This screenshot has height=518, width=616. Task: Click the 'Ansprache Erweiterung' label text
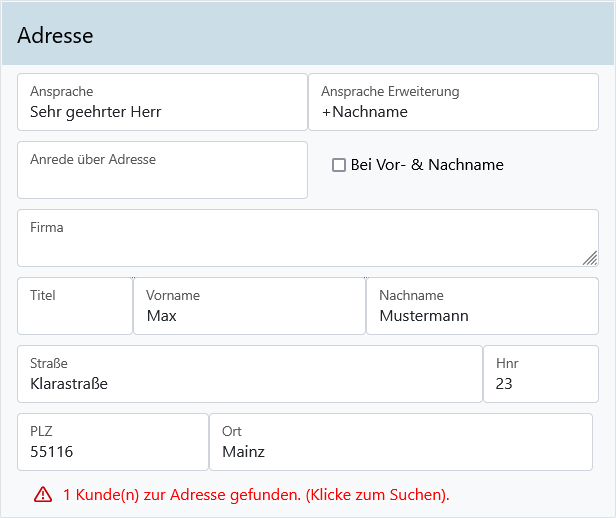(x=390, y=91)
